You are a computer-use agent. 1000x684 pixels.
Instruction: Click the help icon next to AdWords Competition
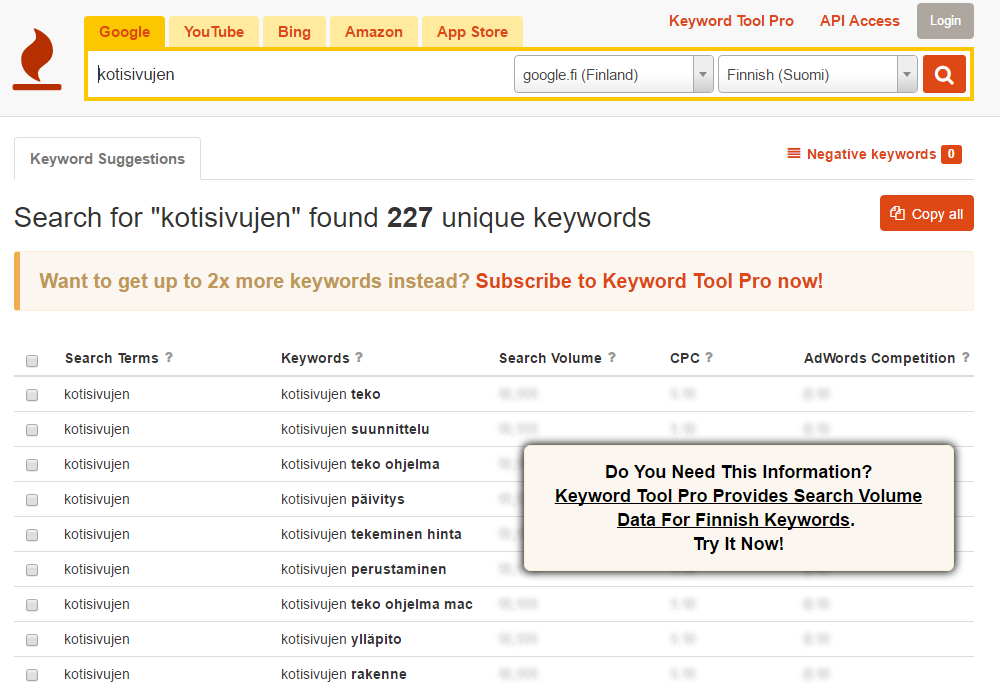(x=966, y=358)
